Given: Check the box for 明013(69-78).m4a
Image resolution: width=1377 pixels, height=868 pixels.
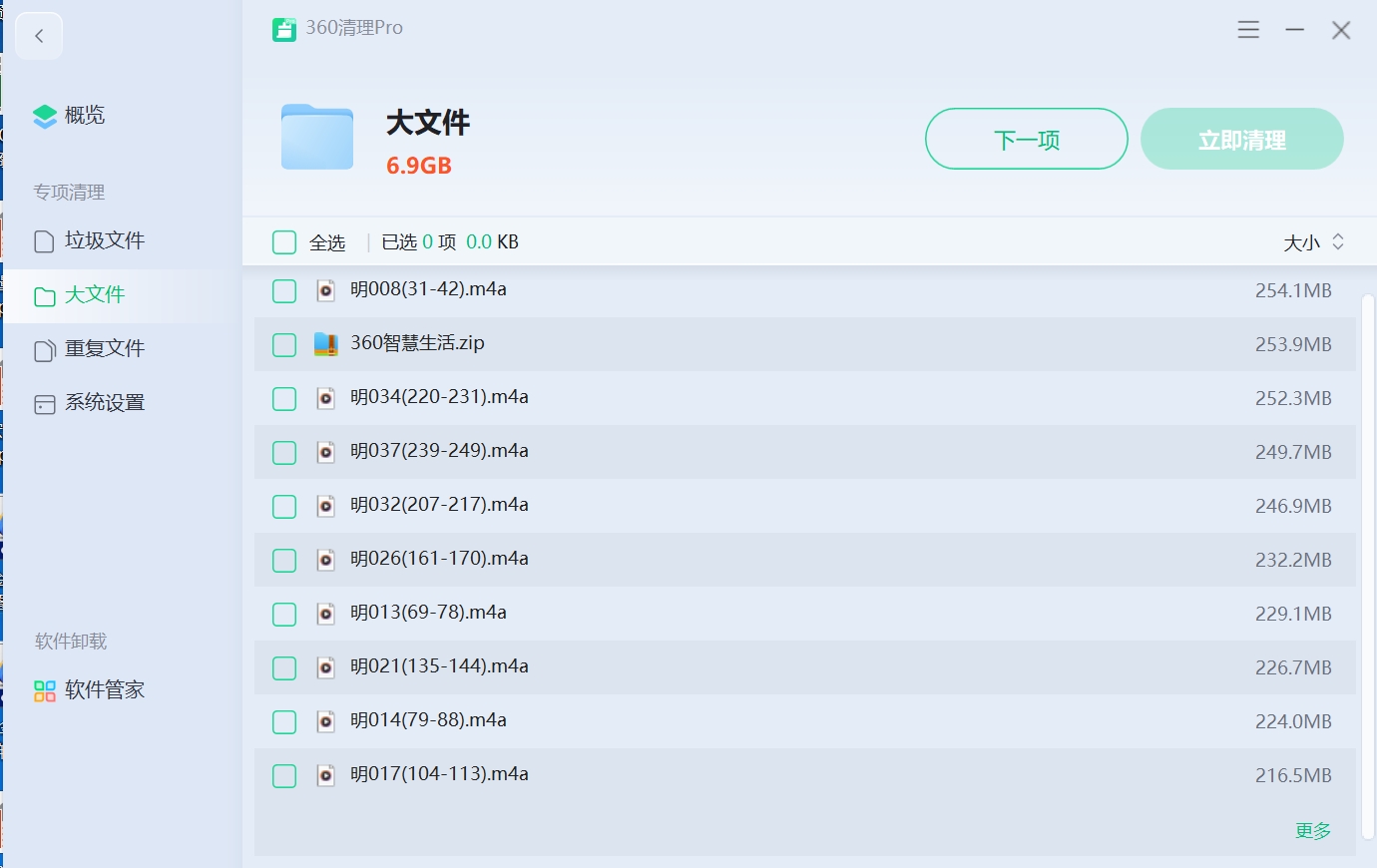Looking at the screenshot, I should pos(284,615).
